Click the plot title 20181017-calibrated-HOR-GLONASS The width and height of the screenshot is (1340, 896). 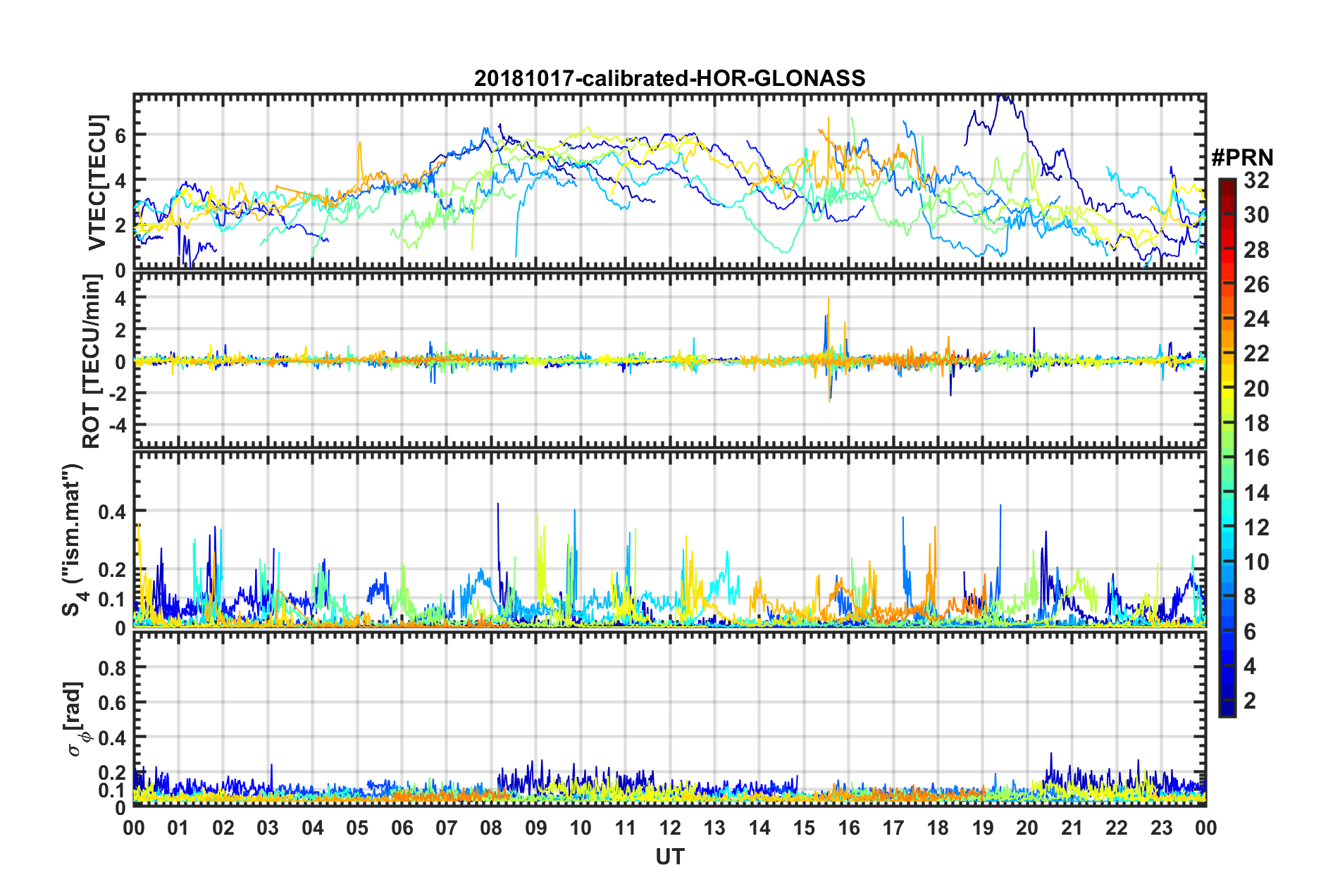click(x=669, y=78)
